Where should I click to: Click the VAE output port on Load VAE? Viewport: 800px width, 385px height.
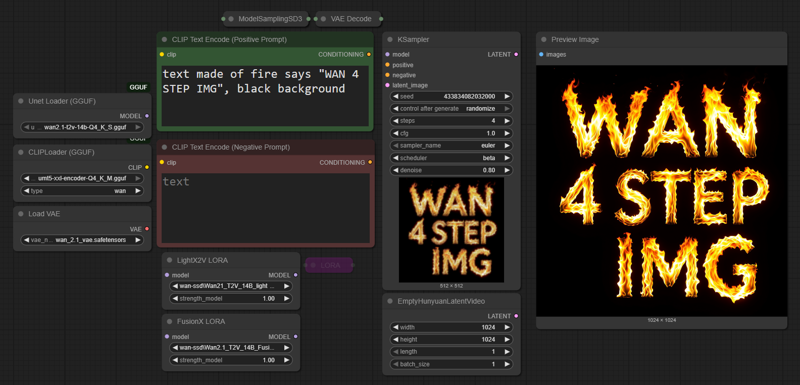tap(147, 229)
